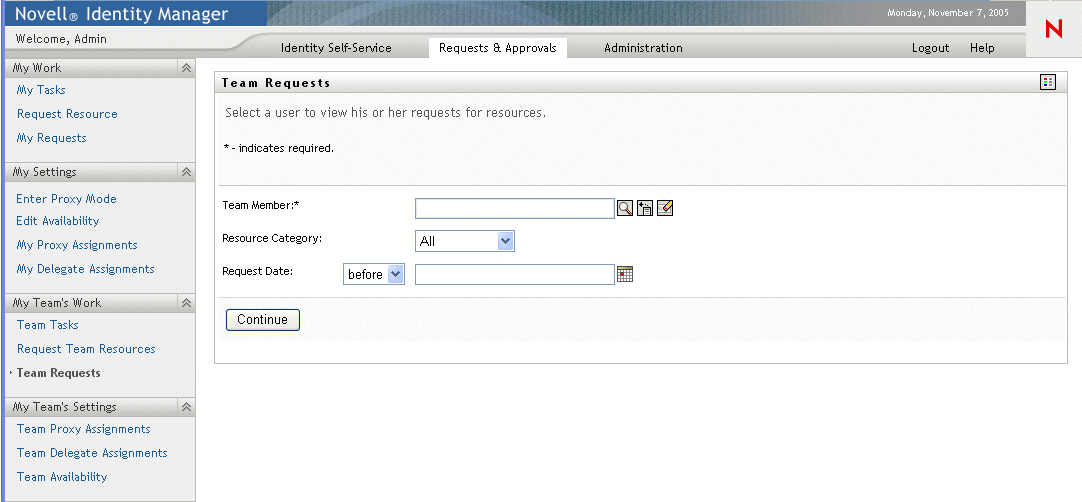
Task: Go to Team Delegate Assignments
Action: point(92,453)
